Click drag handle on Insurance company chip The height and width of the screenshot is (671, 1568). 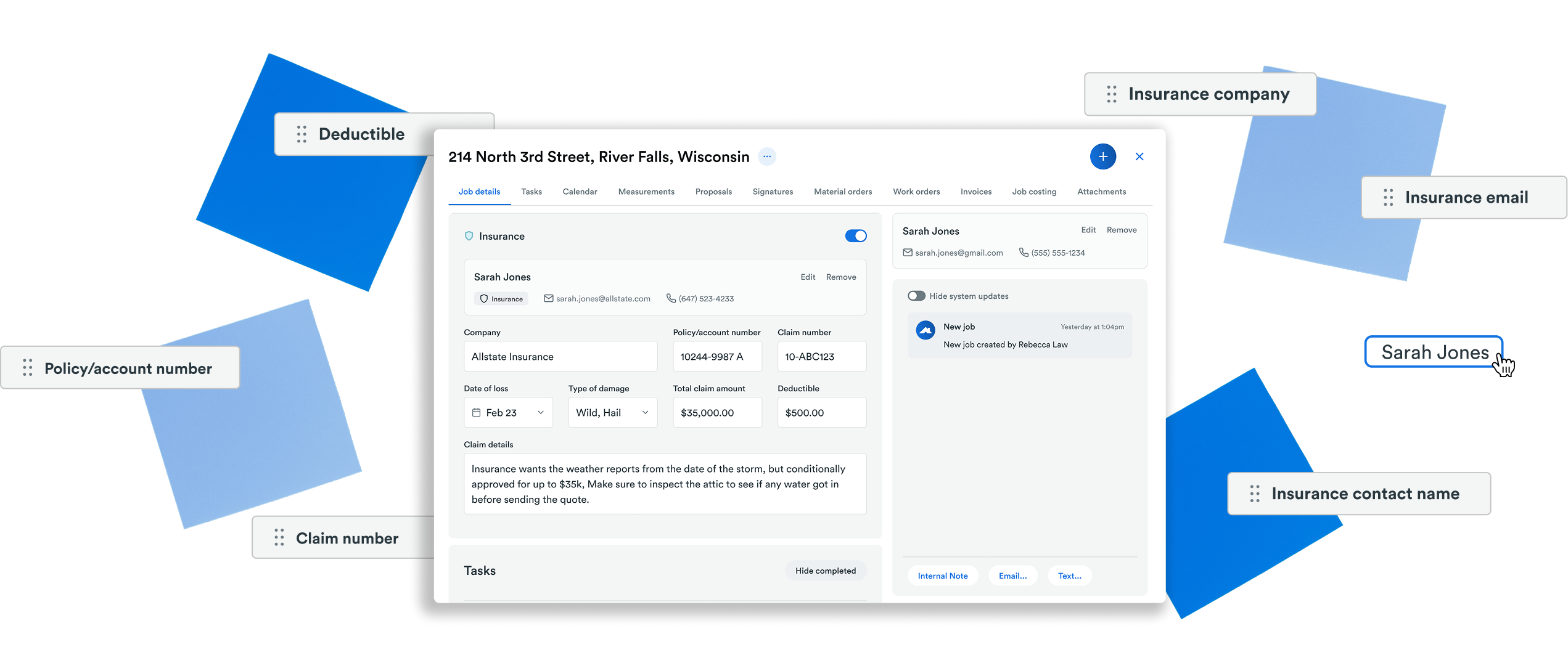(x=1111, y=94)
